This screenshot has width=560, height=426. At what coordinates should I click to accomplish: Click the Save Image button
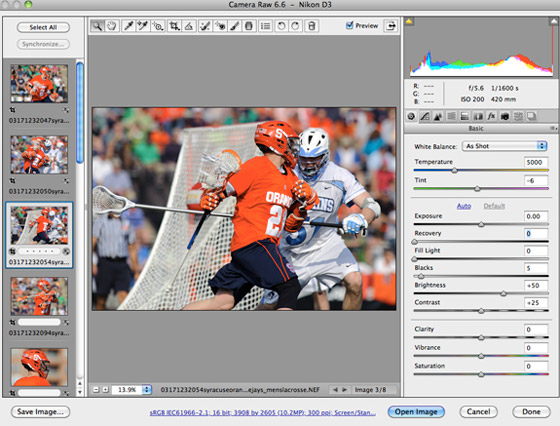click(x=40, y=412)
